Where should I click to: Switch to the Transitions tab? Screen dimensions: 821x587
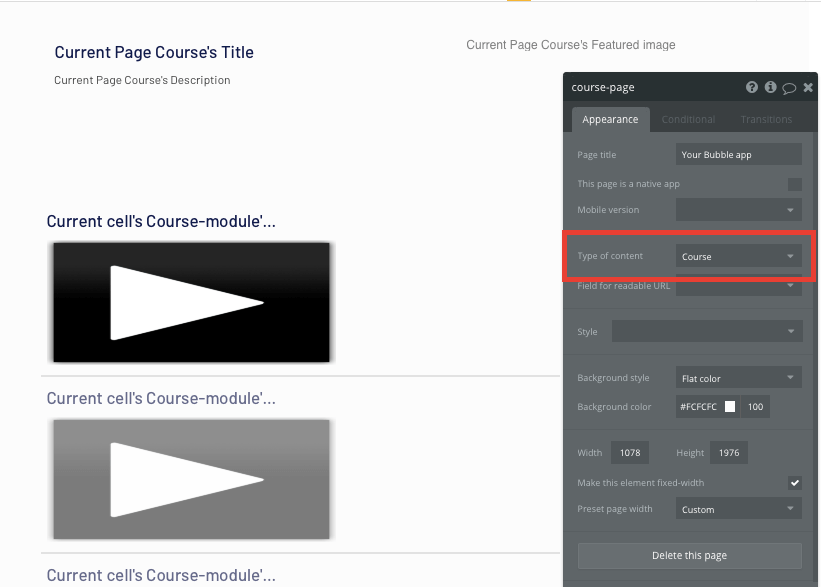766,118
